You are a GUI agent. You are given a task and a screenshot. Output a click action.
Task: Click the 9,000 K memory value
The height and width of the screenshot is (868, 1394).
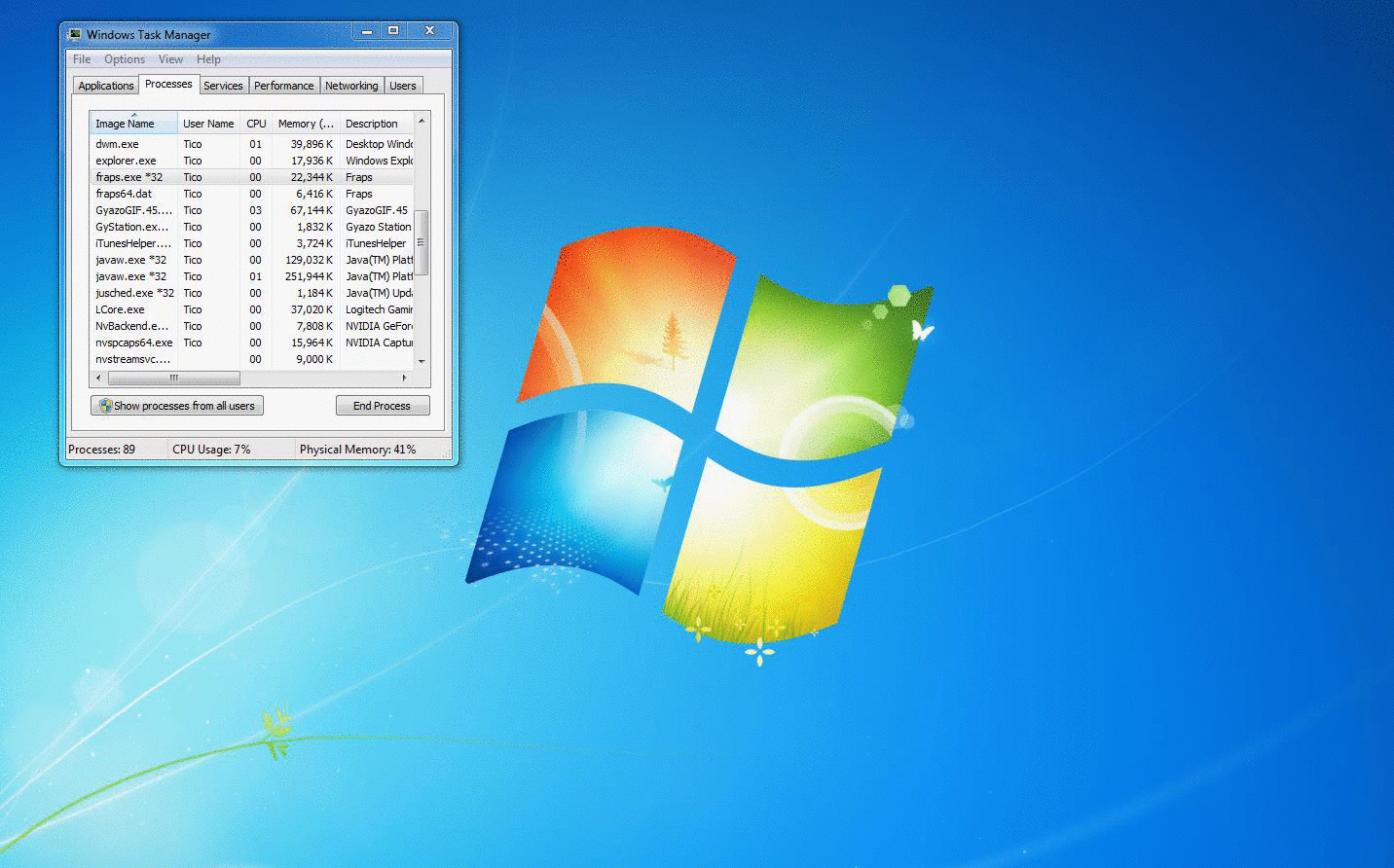click(x=314, y=359)
